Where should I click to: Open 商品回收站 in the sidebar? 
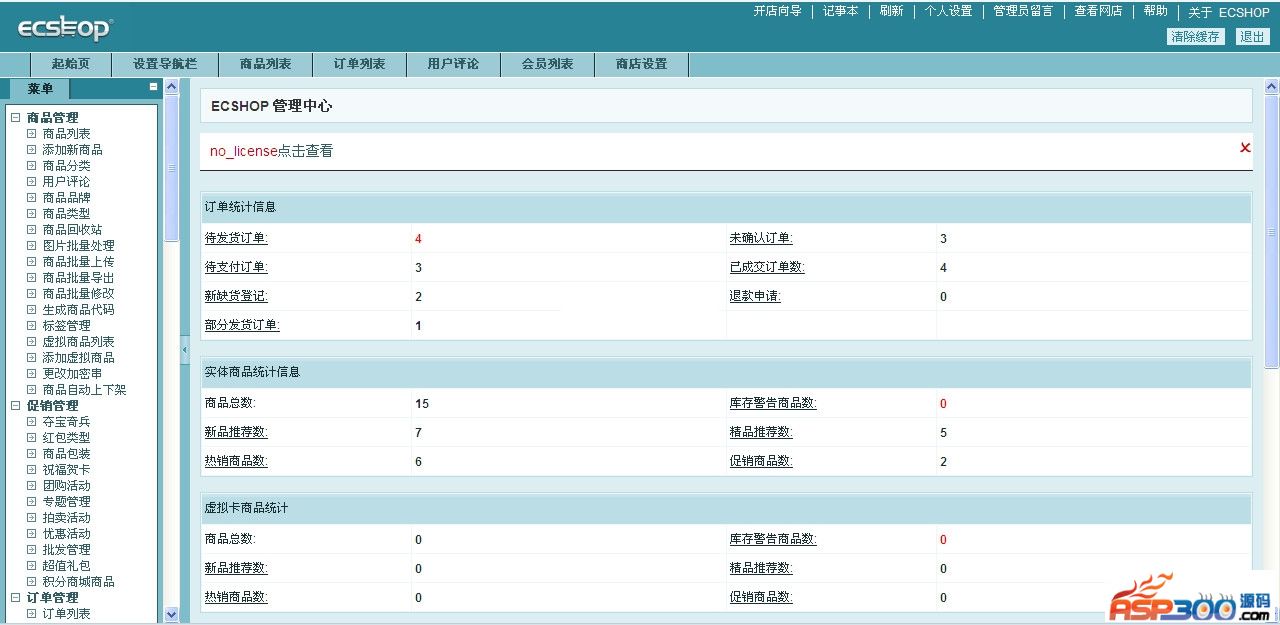(72, 230)
